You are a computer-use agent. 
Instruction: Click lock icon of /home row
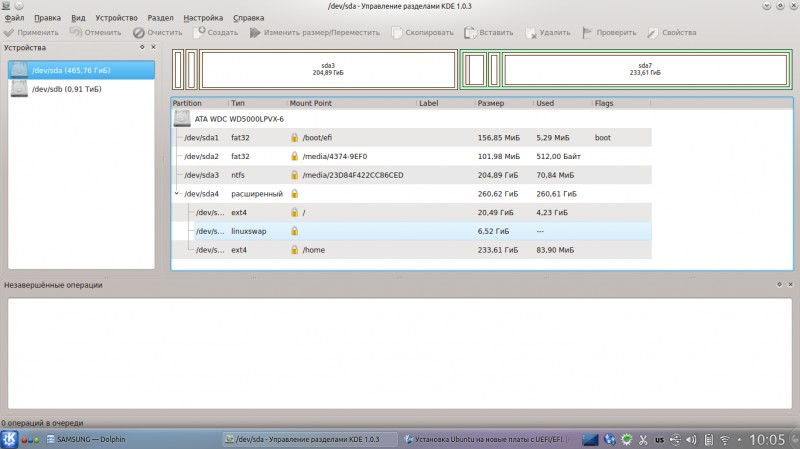click(294, 250)
